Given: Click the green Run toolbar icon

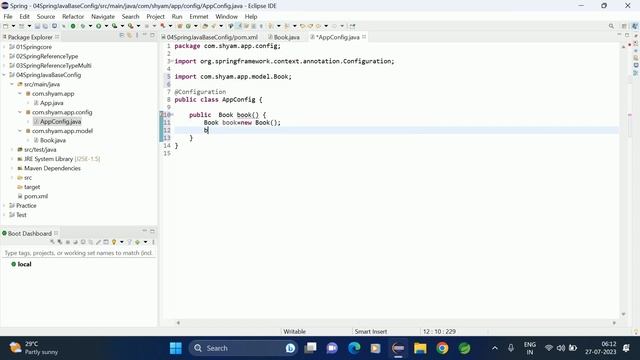Looking at the screenshot, I should pyautogui.click(x=98, y=26).
